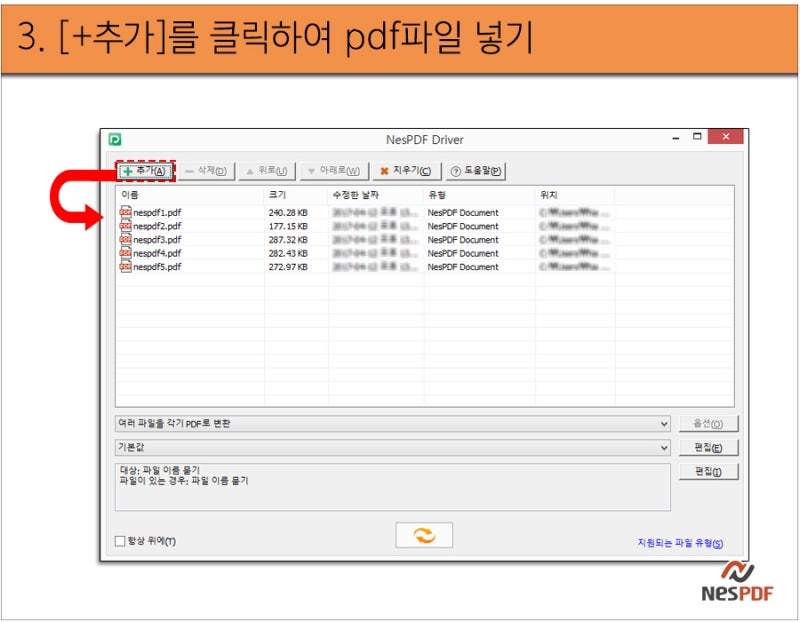Toggle the 항상 위에 (always on top) checkbox
Screen dimensions: 800x622
click(120, 541)
